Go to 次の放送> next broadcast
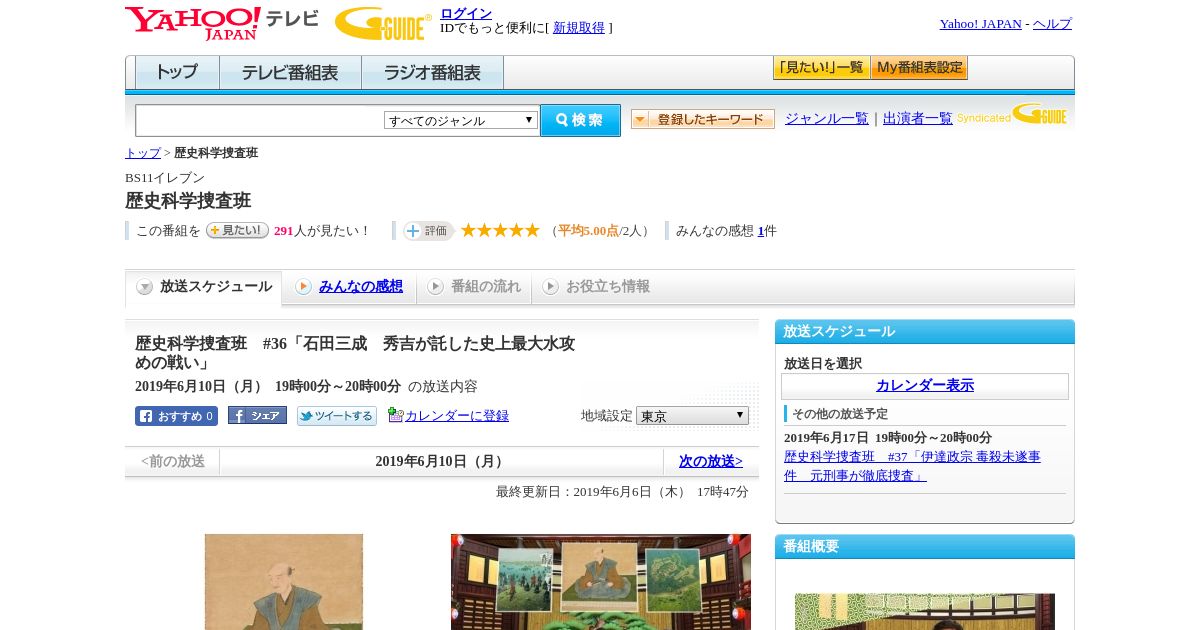Screen dimensions: 1200x630 click(711, 461)
